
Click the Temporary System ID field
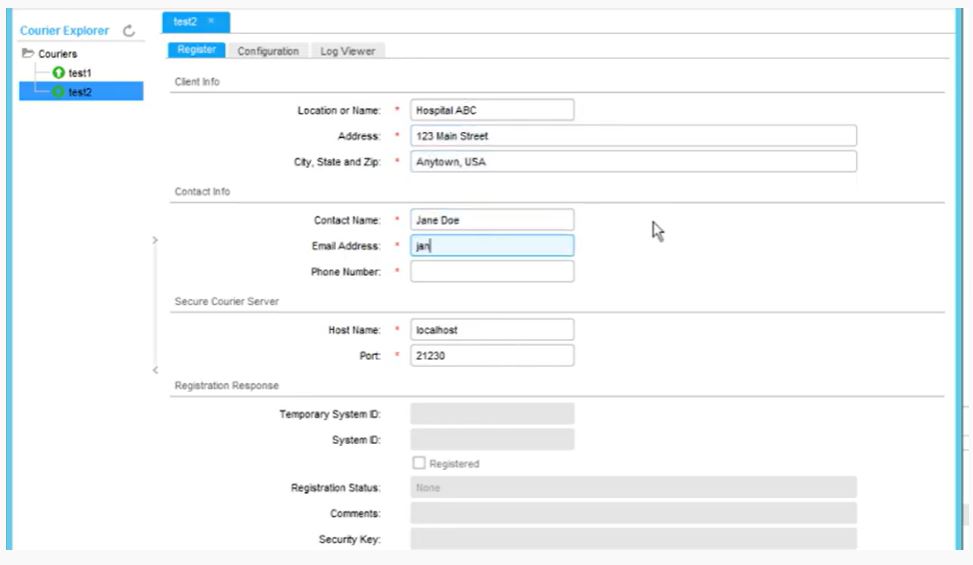(x=492, y=414)
